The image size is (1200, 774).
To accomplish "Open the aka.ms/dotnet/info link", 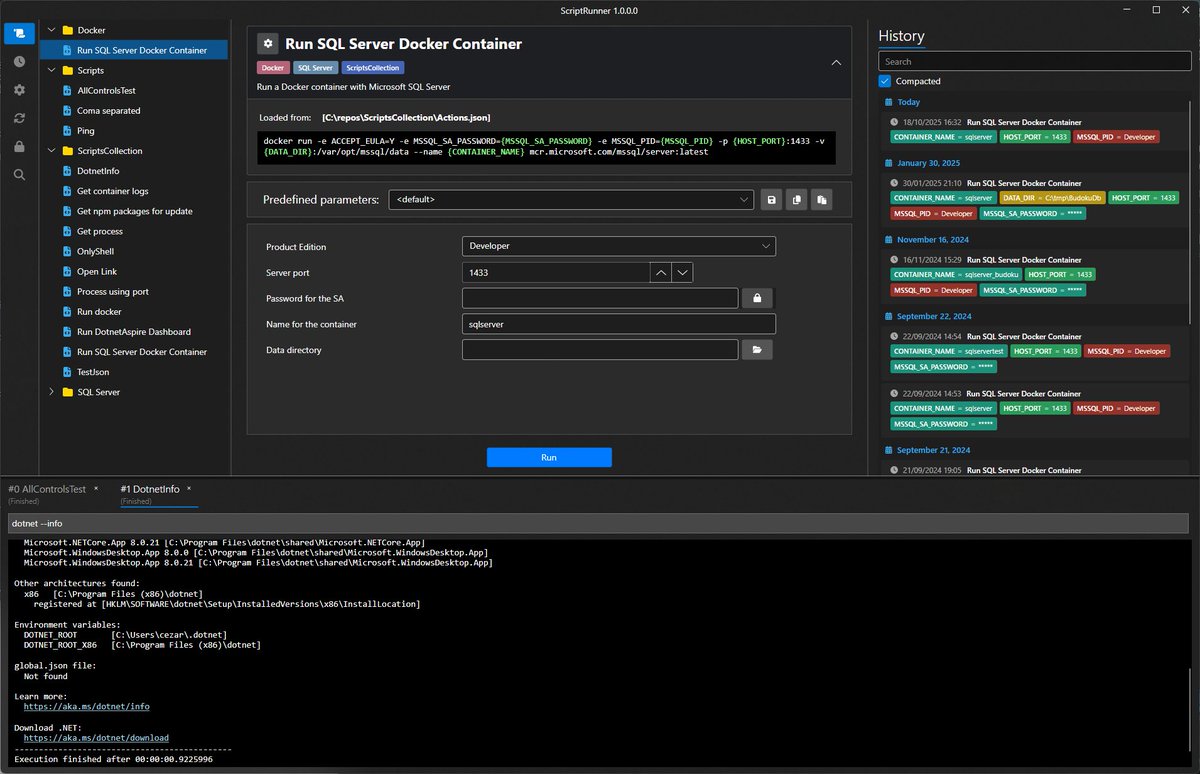I will pyautogui.click(x=86, y=706).
